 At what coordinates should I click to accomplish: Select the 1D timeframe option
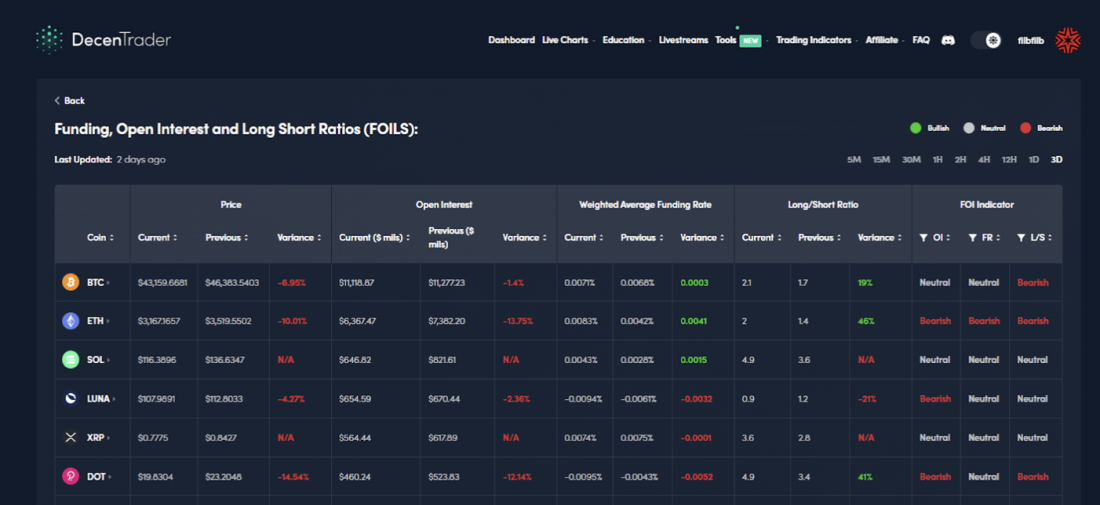[1034, 160]
